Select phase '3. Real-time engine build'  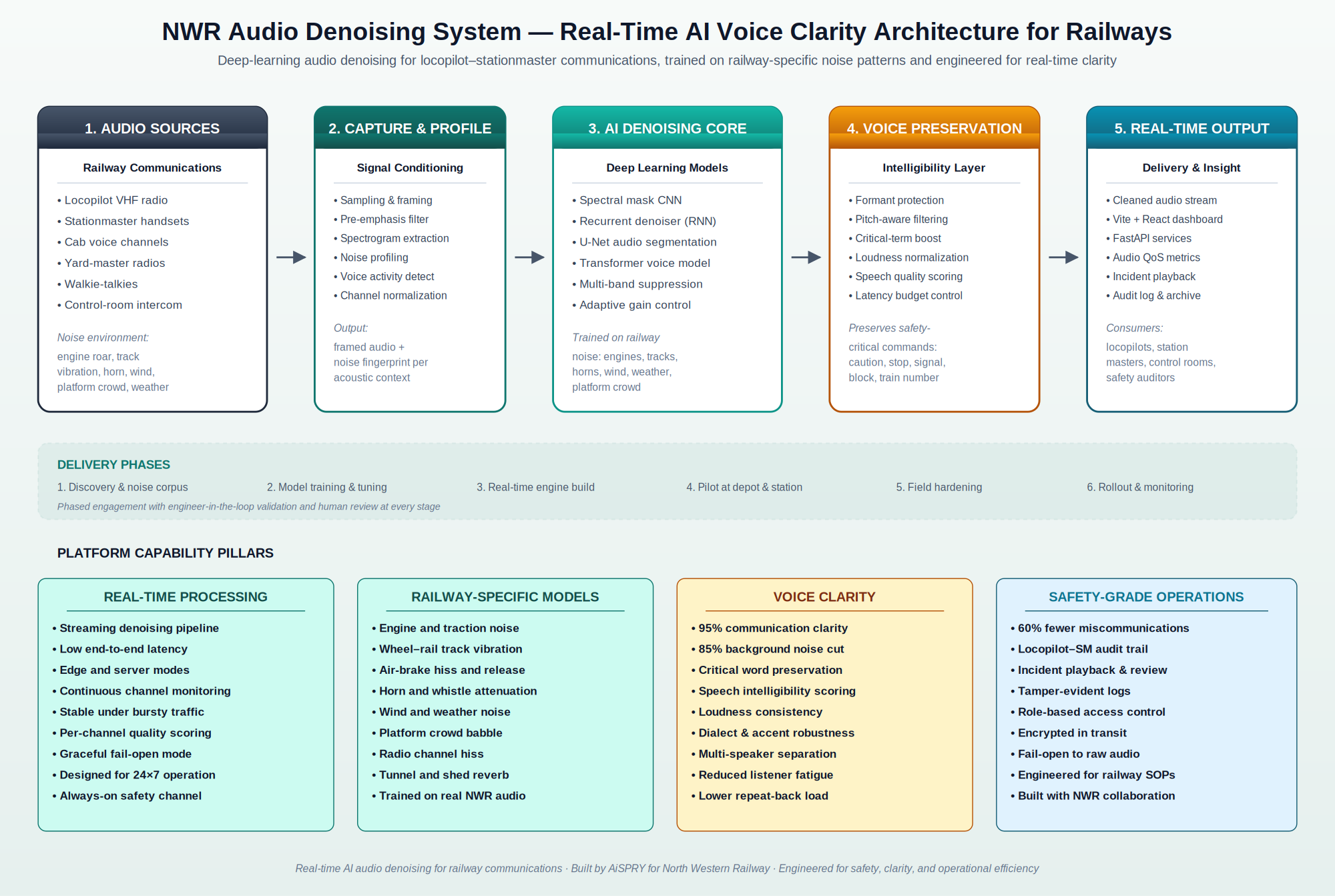(535, 487)
